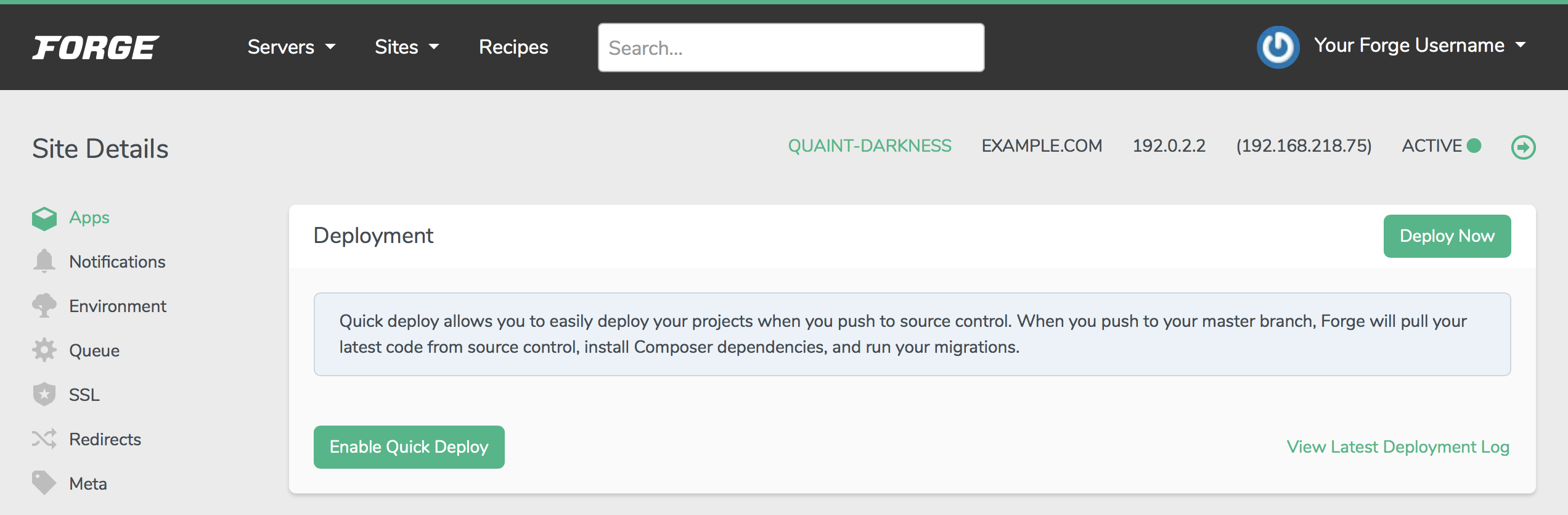This screenshot has width=1568, height=515.
Task: Click the green circled arrow icon
Action: tap(1523, 147)
